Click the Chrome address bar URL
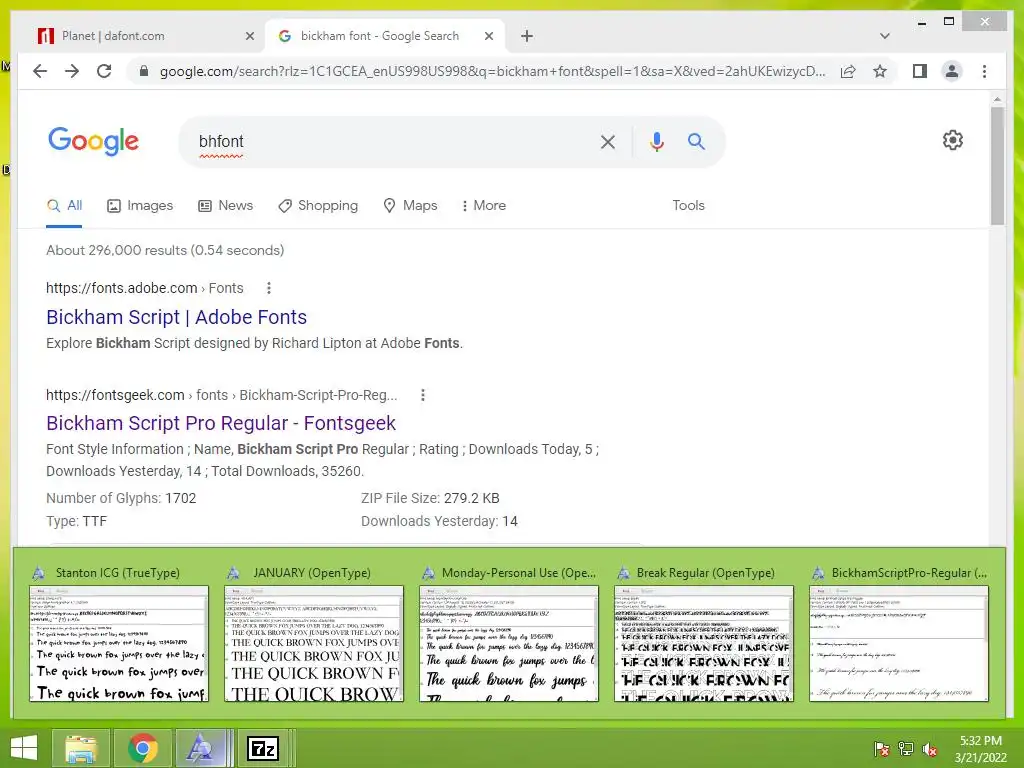 (x=493, y=71)
